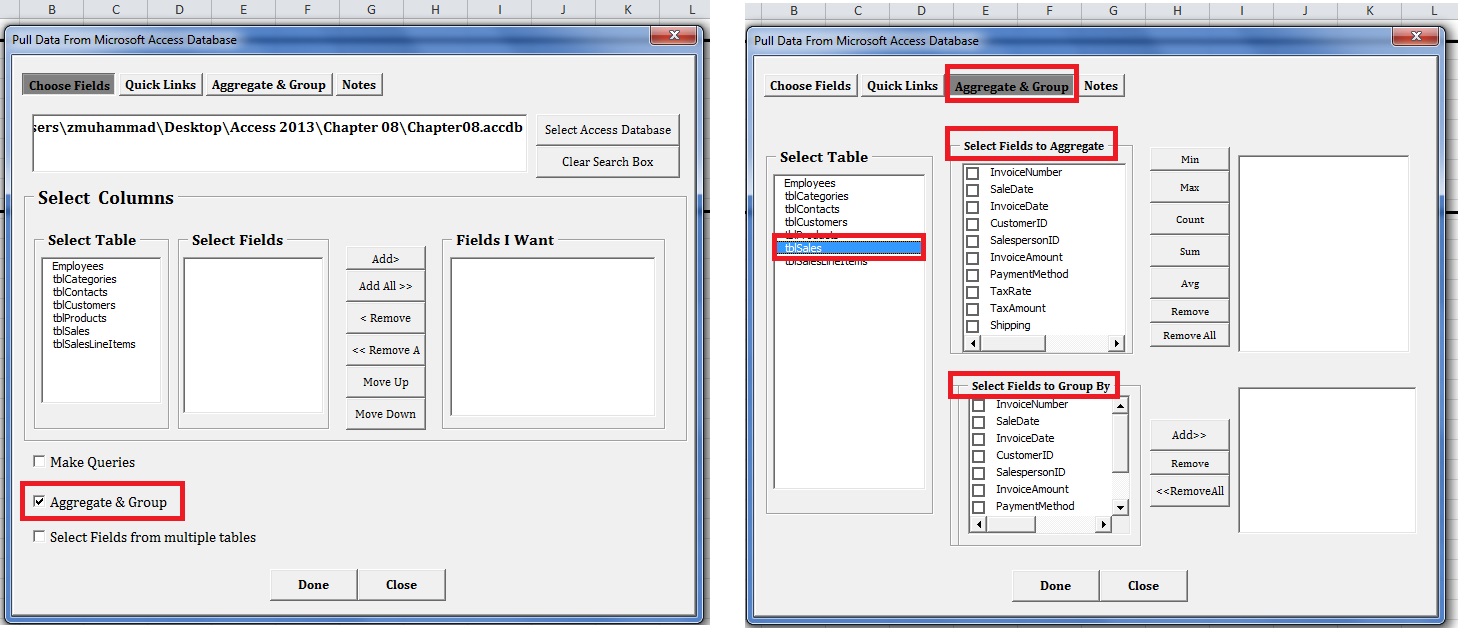Click the < Remove button
This screenshot has height=633, width=1464.
[386, 318]
